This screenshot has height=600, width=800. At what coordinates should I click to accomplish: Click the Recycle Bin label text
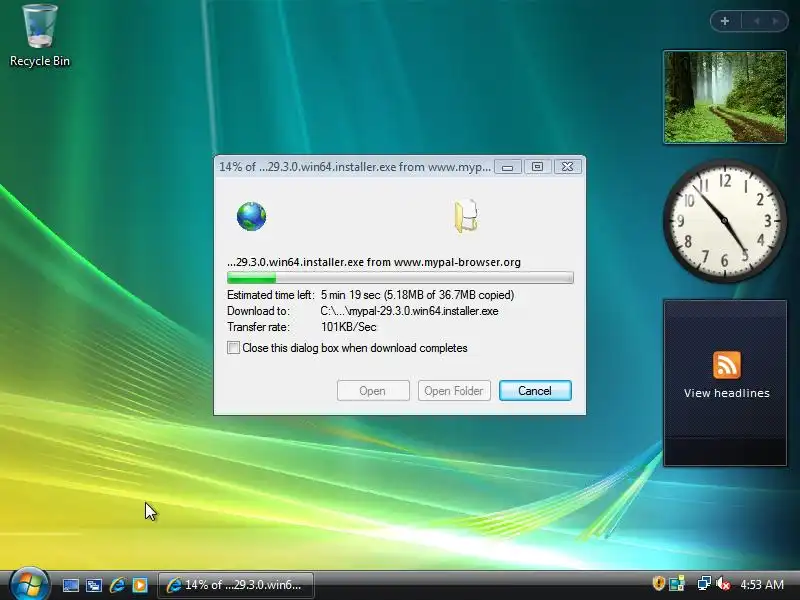tap(40, 61)
